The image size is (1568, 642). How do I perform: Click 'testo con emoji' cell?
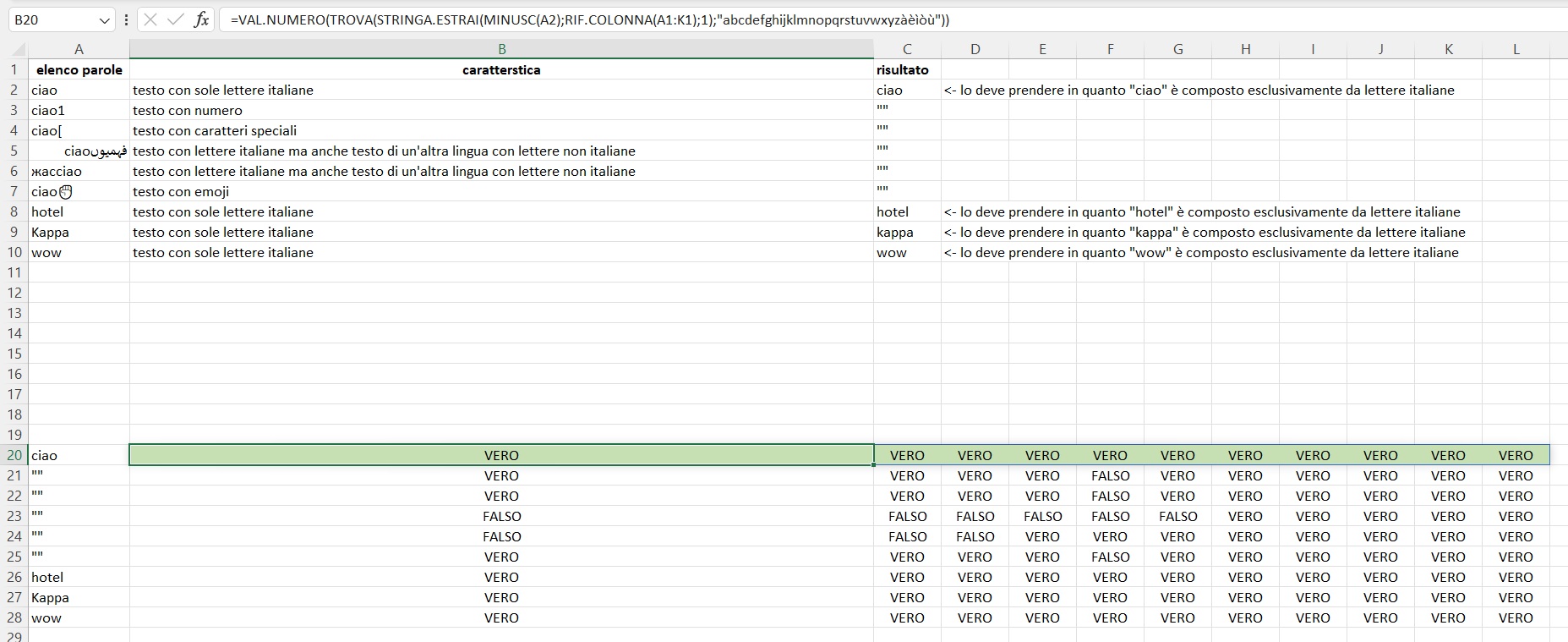coord(501,191)
